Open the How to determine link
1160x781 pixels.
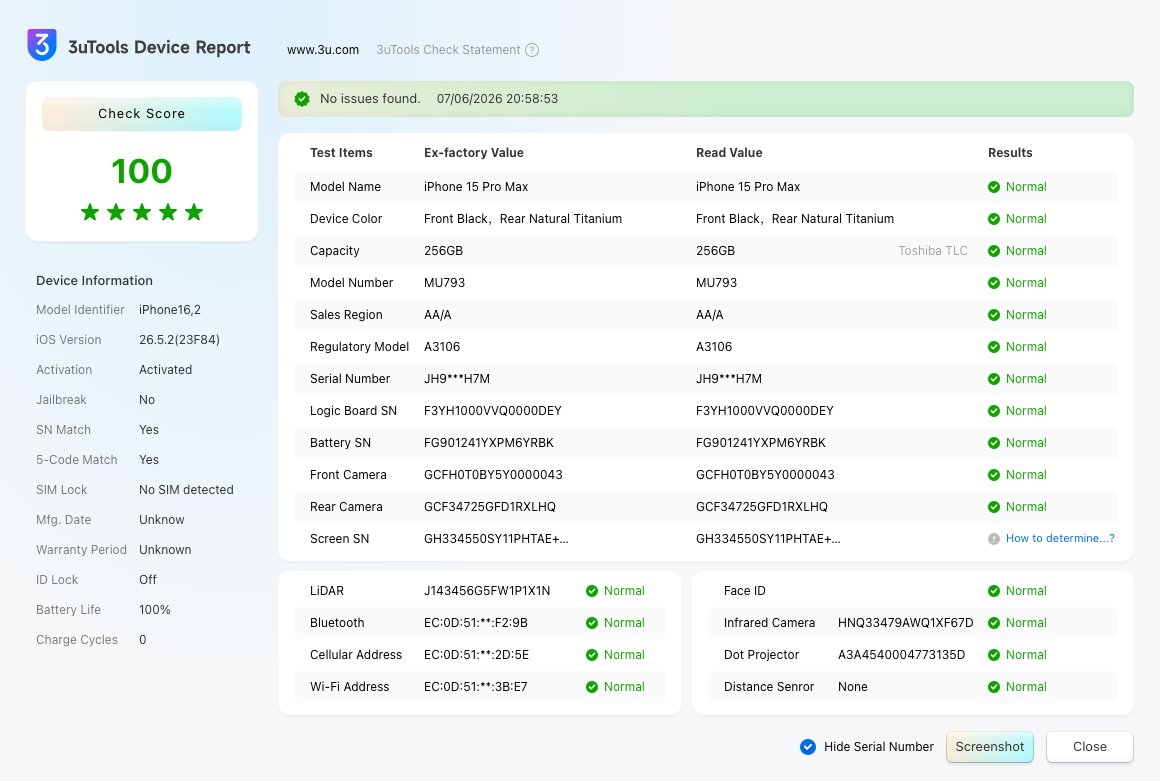[1059, 538]
